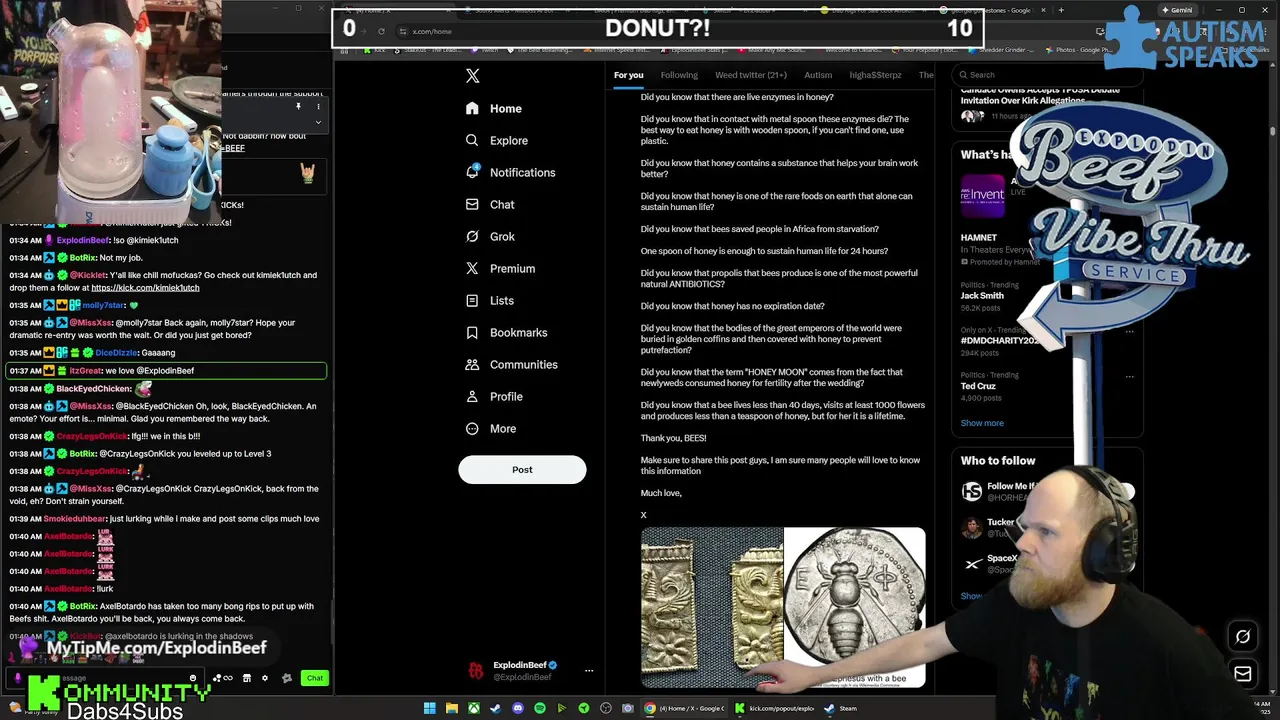The height and width of the screenshot is (720, 1280).
Task: Open File Explorer from taskbar
Action: [x=452, y=708]
